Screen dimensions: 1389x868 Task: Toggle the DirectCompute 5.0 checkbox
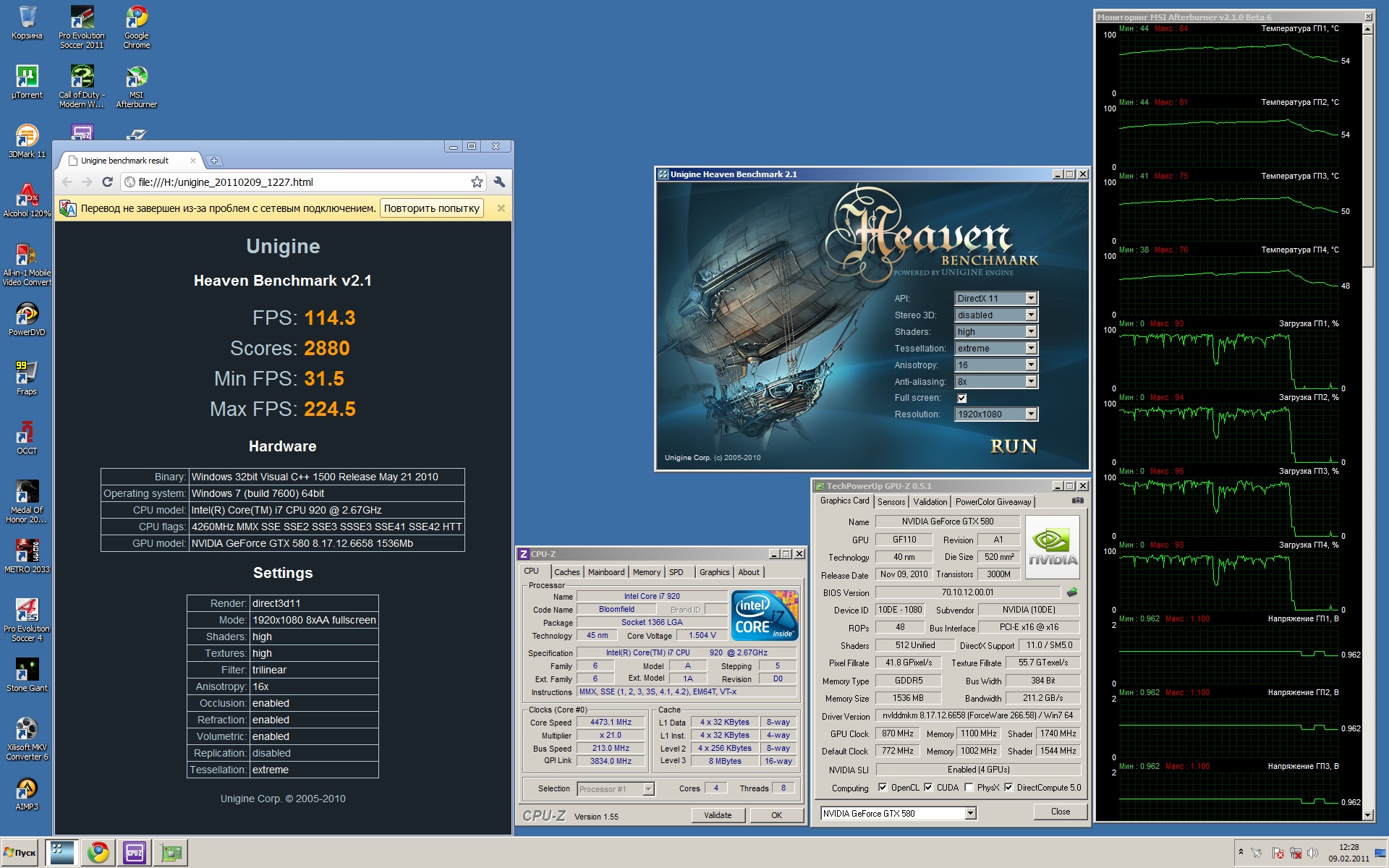(x=1008, y=788)
